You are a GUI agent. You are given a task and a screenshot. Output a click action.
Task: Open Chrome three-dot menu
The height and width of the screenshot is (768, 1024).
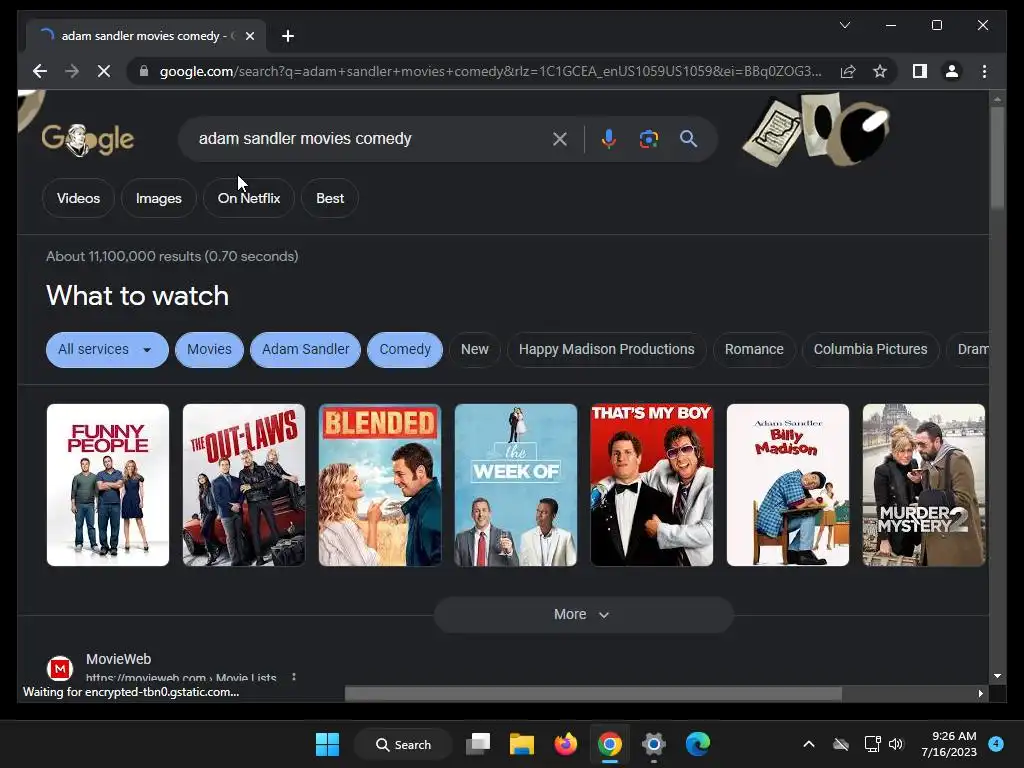[984, 71]
